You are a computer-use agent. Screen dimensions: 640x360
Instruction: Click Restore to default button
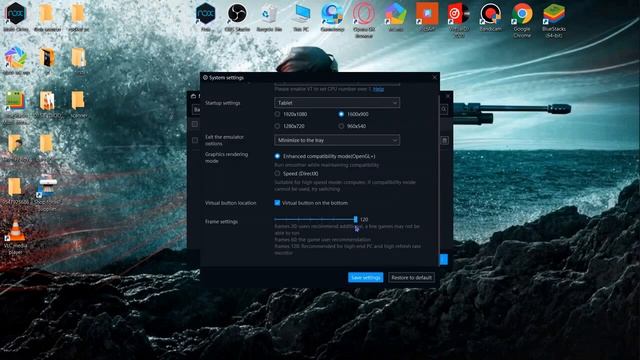411,278
